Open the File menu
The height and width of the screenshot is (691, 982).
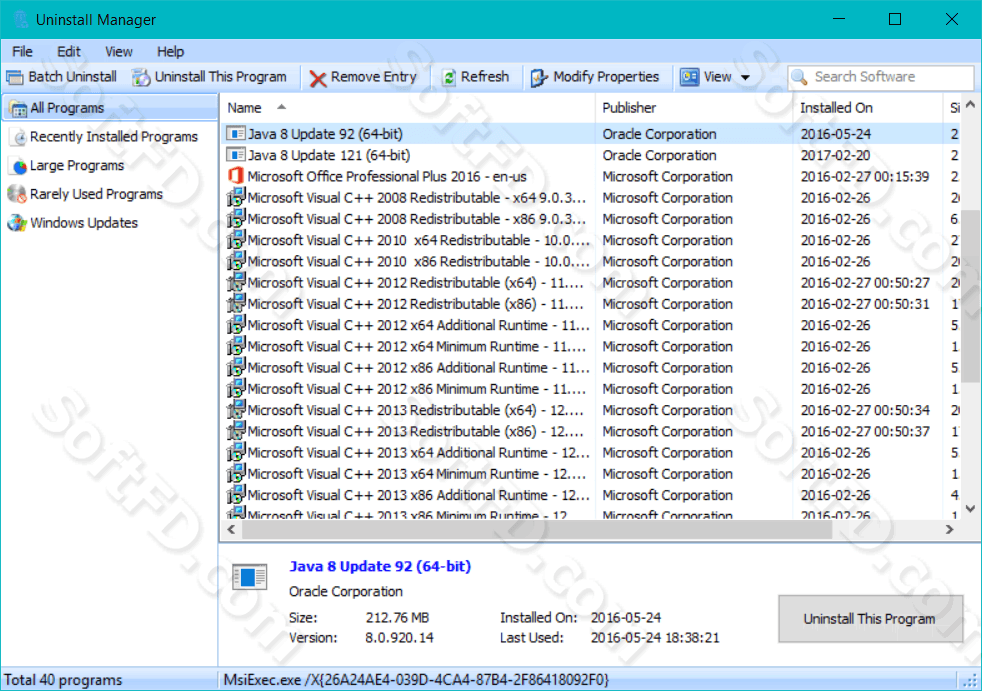pos(23,52)
